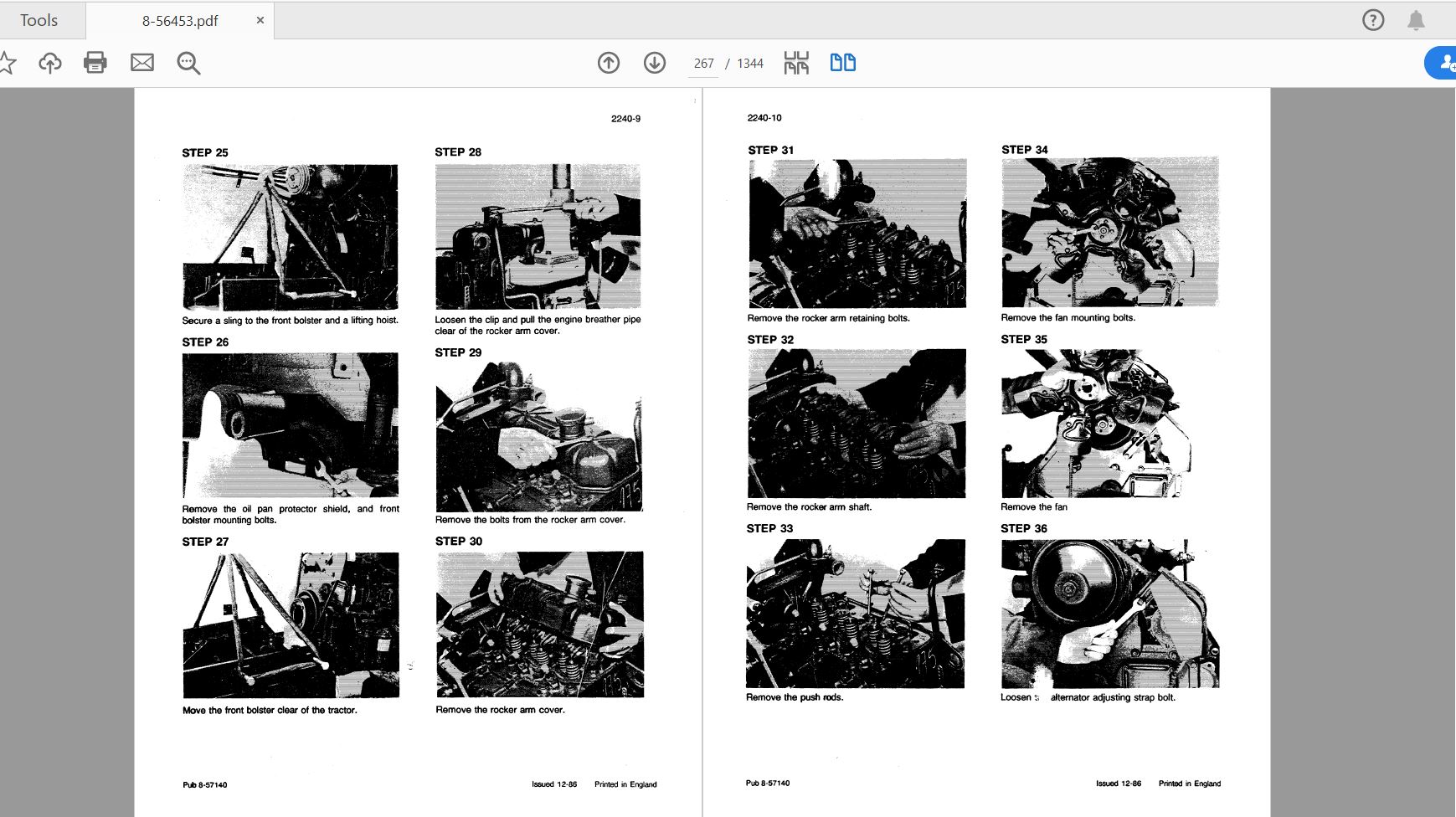Click the STEP 27 front bolster photo
The height and width of the screenshot is (817, 1456).
291,625
